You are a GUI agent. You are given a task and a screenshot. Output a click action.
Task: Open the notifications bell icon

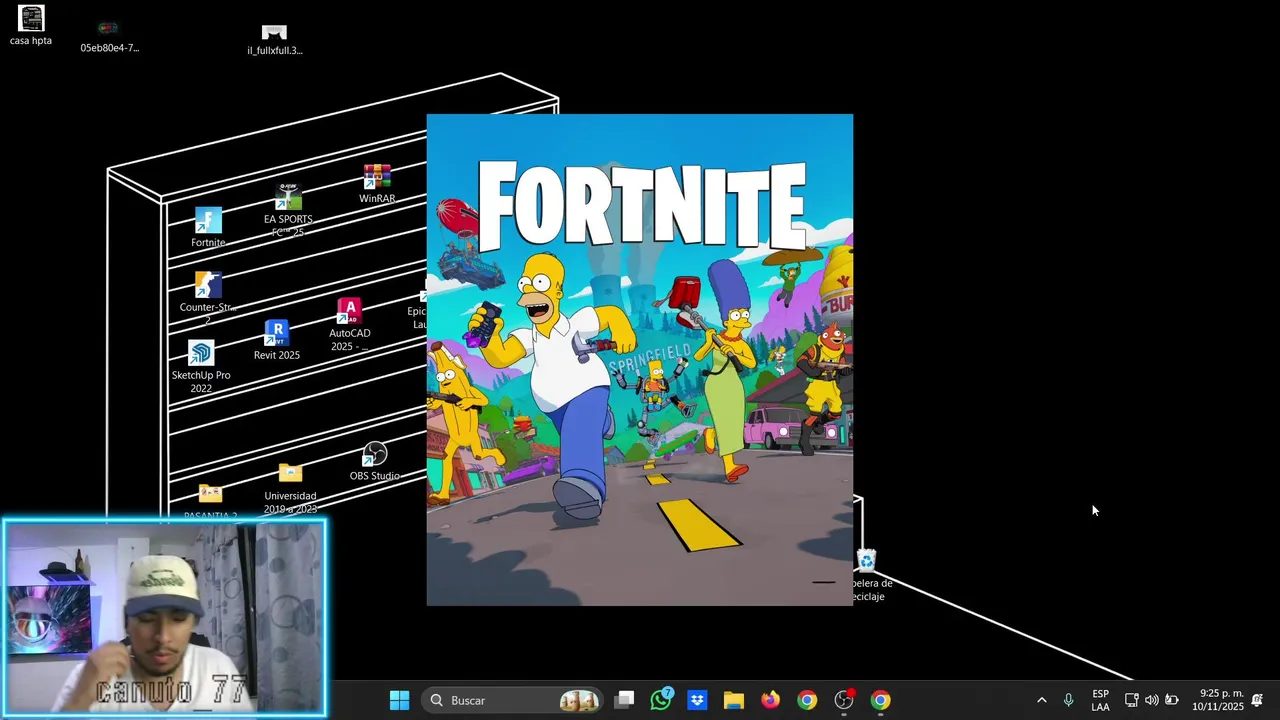click(x=1257, y=700)
